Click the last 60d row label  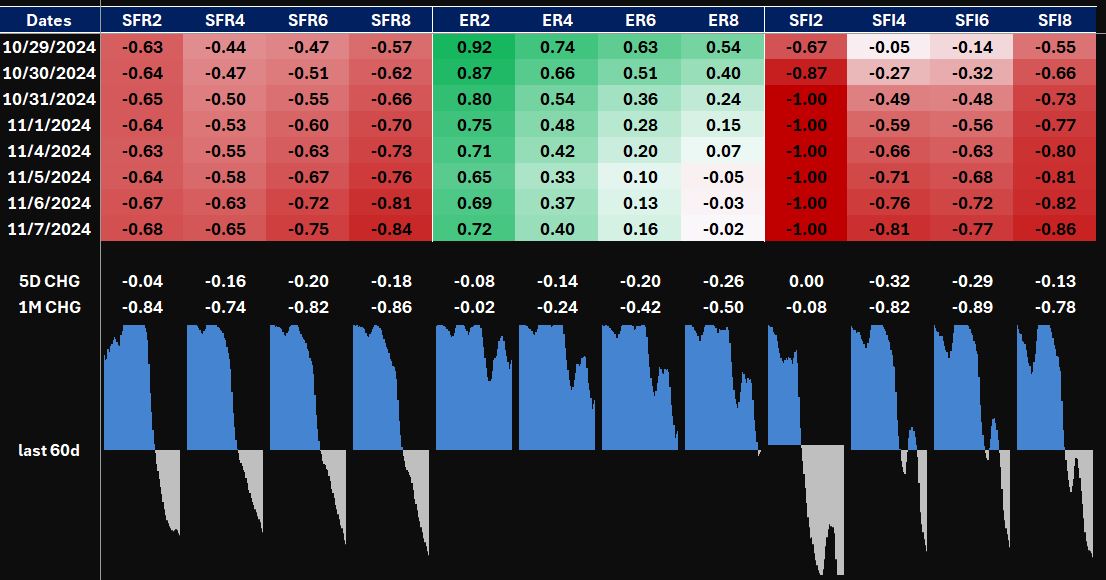click(x=49, y=450)
